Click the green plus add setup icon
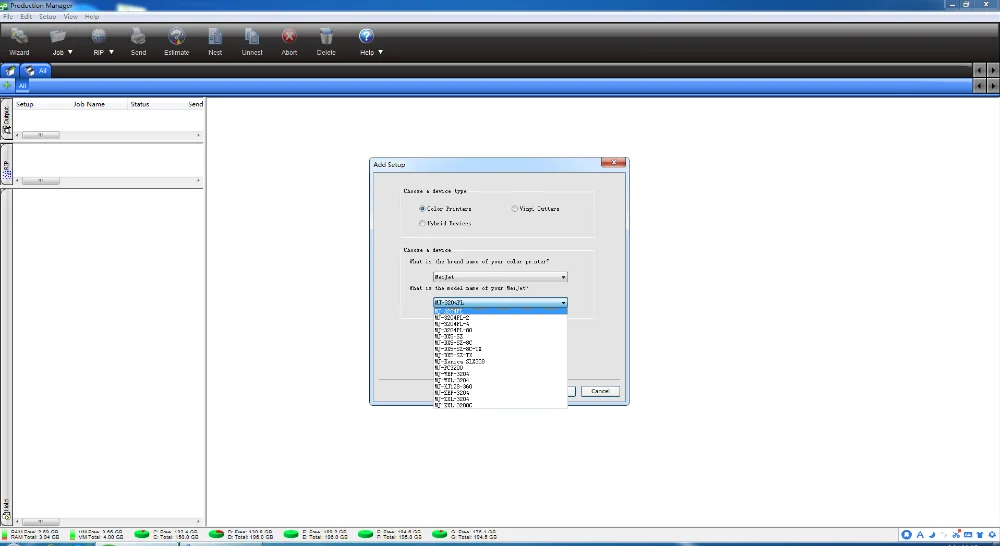 coord(7,85)
